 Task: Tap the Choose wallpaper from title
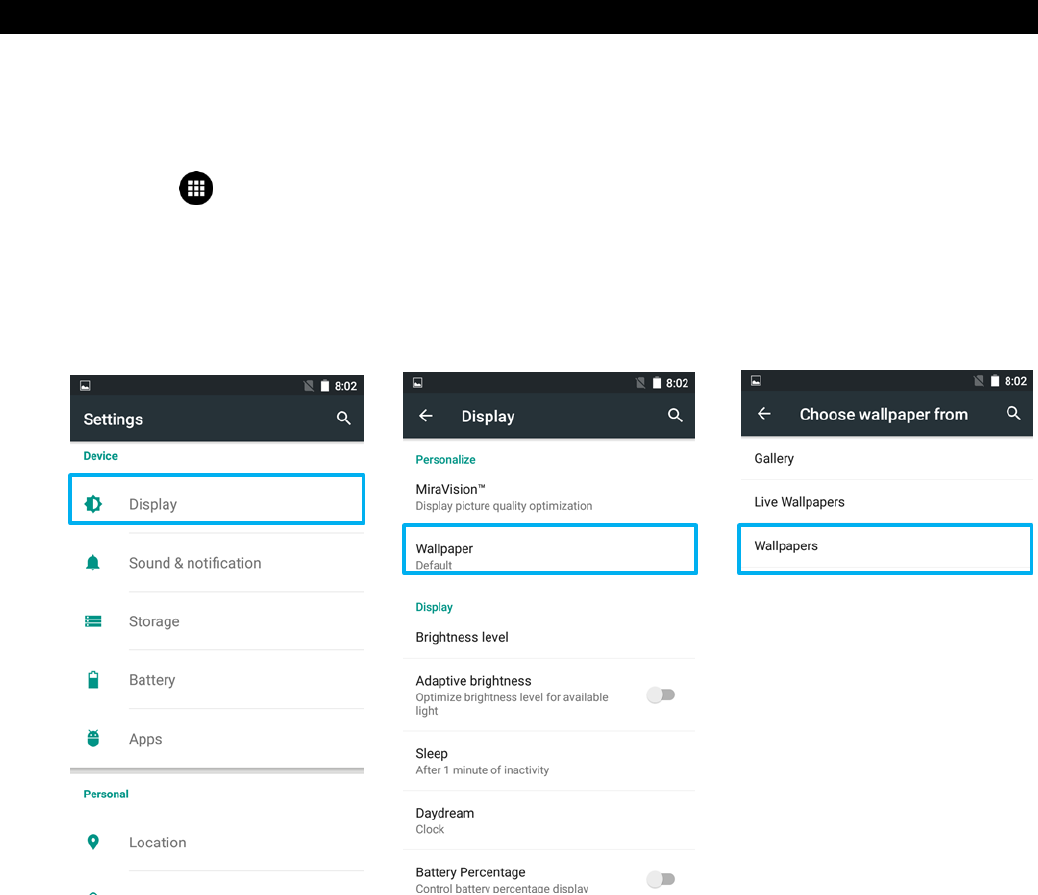coord(884,414)
